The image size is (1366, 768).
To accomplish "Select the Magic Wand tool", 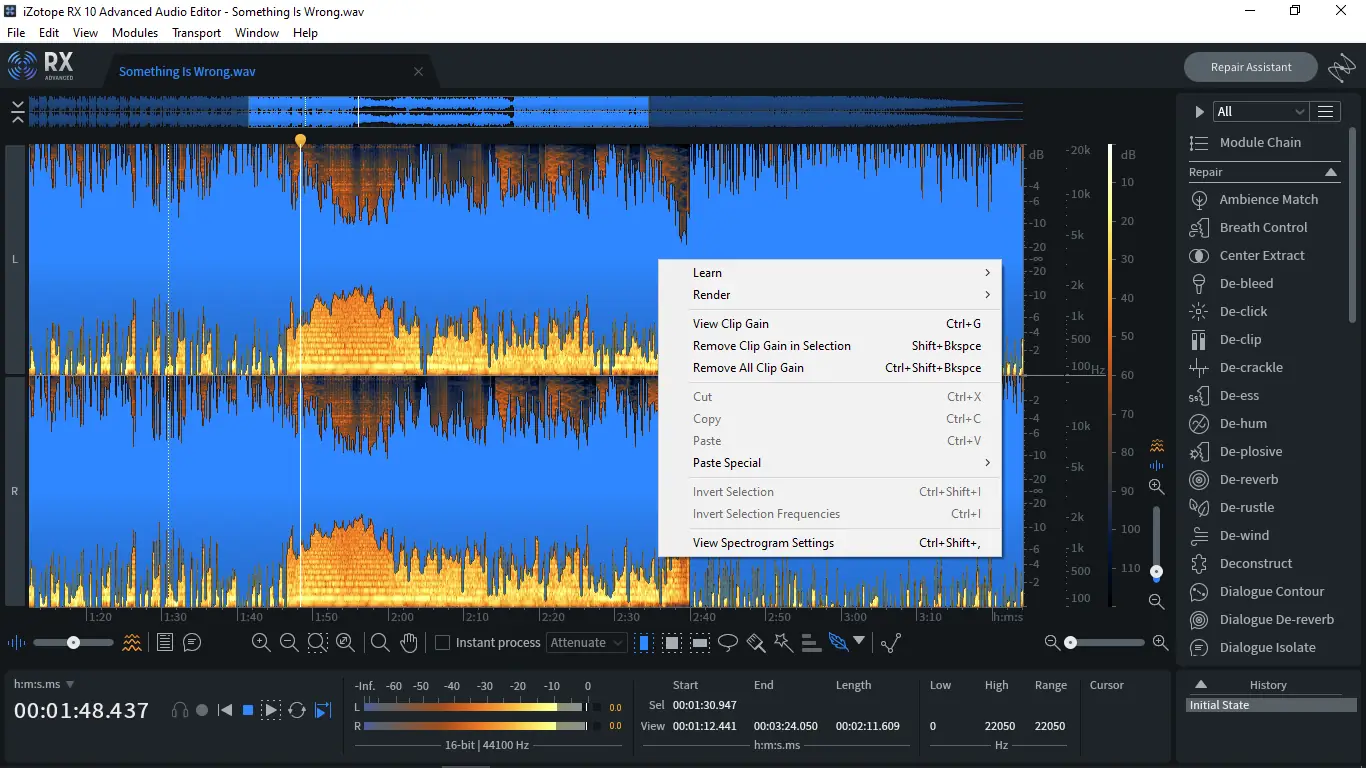I will [783, 643].
